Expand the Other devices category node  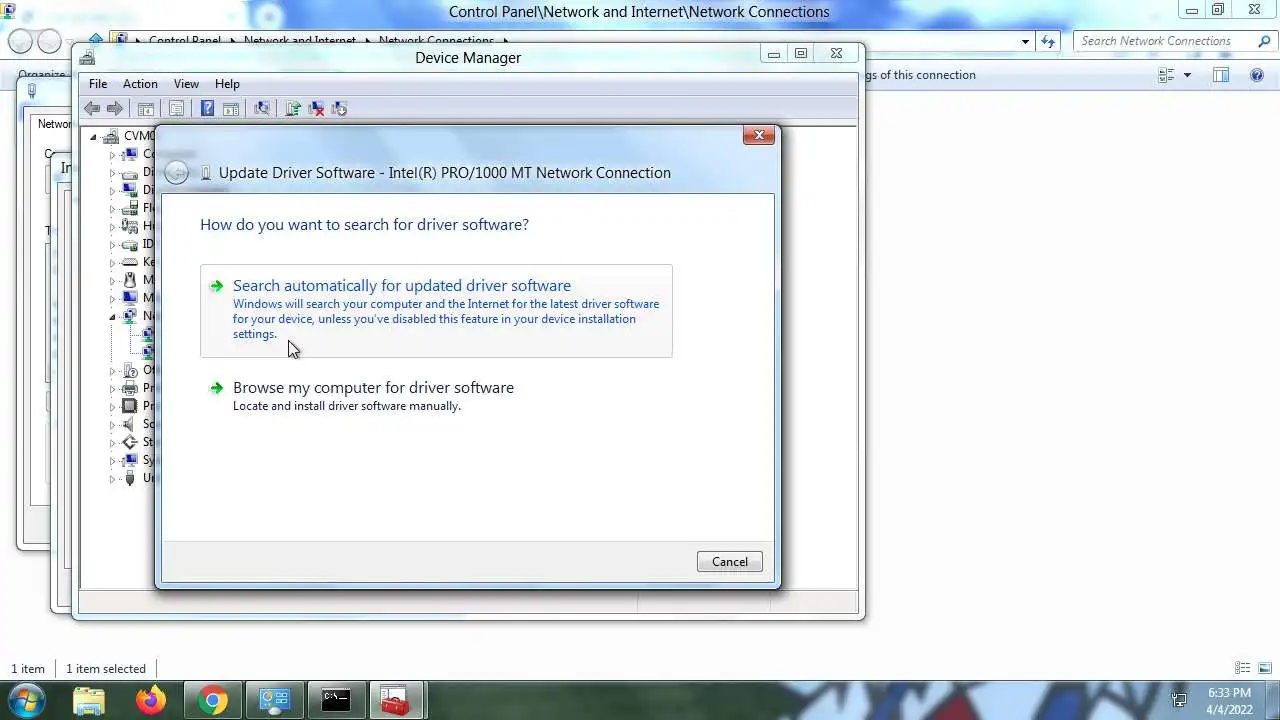(x=112, y=371)
